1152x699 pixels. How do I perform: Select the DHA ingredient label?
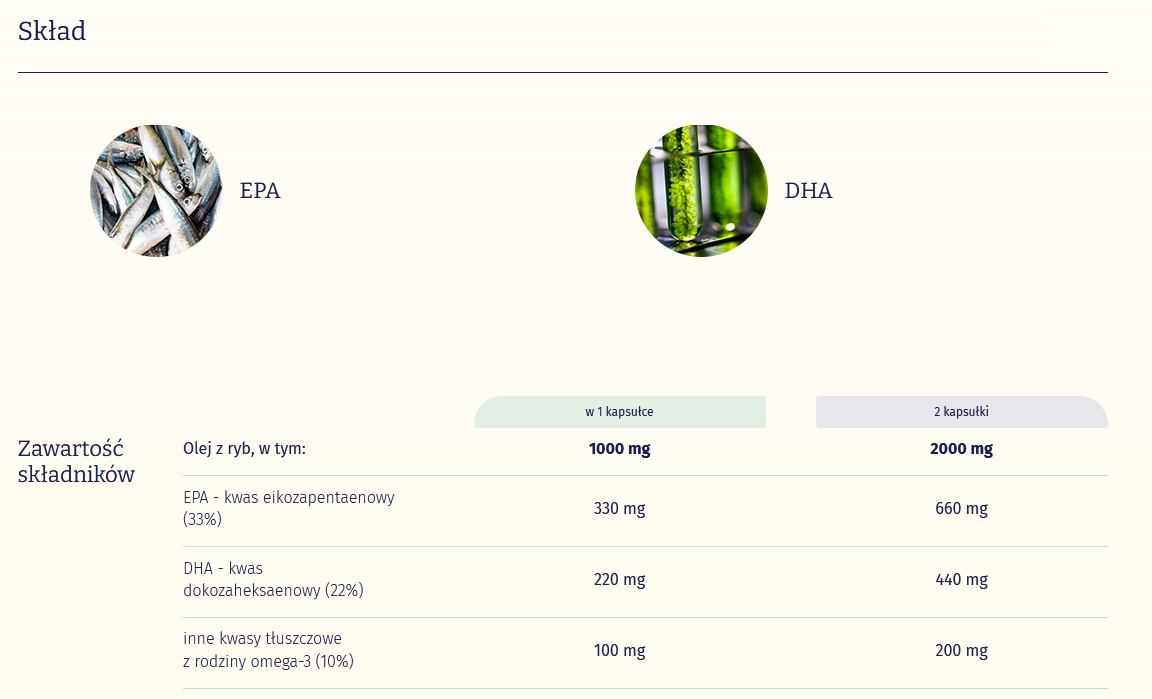coord(808,191)
